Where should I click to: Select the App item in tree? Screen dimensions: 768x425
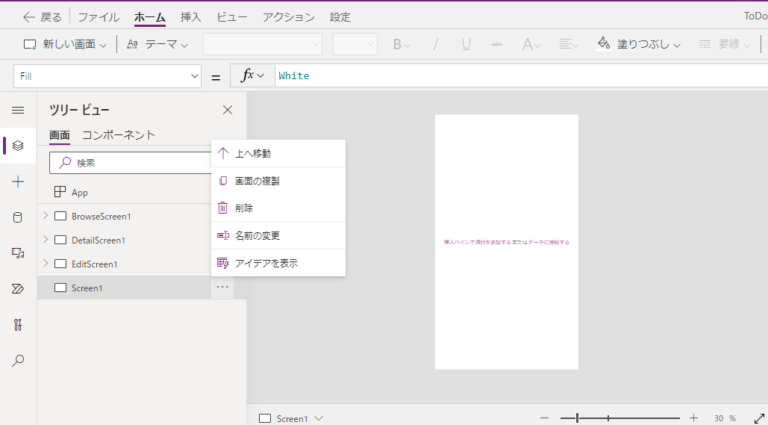pos(80,192)
